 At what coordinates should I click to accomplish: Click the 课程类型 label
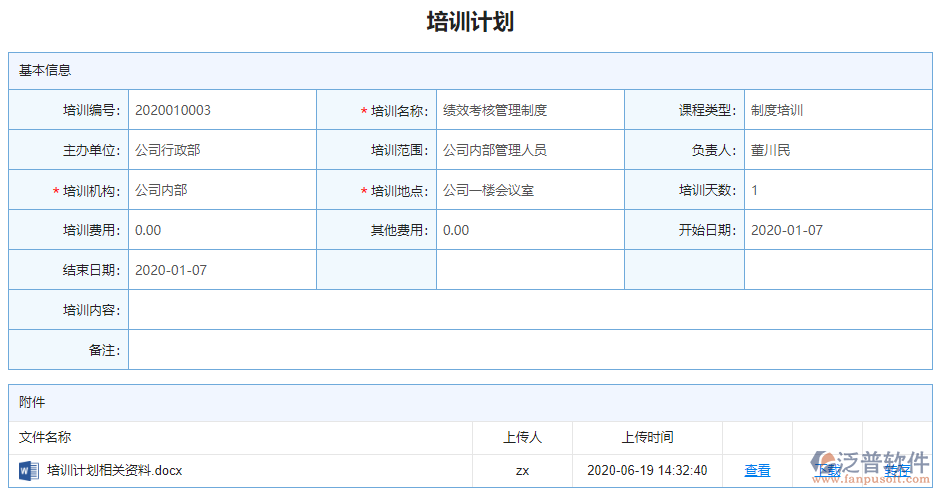pyautogui.click(x=707, y=110)
